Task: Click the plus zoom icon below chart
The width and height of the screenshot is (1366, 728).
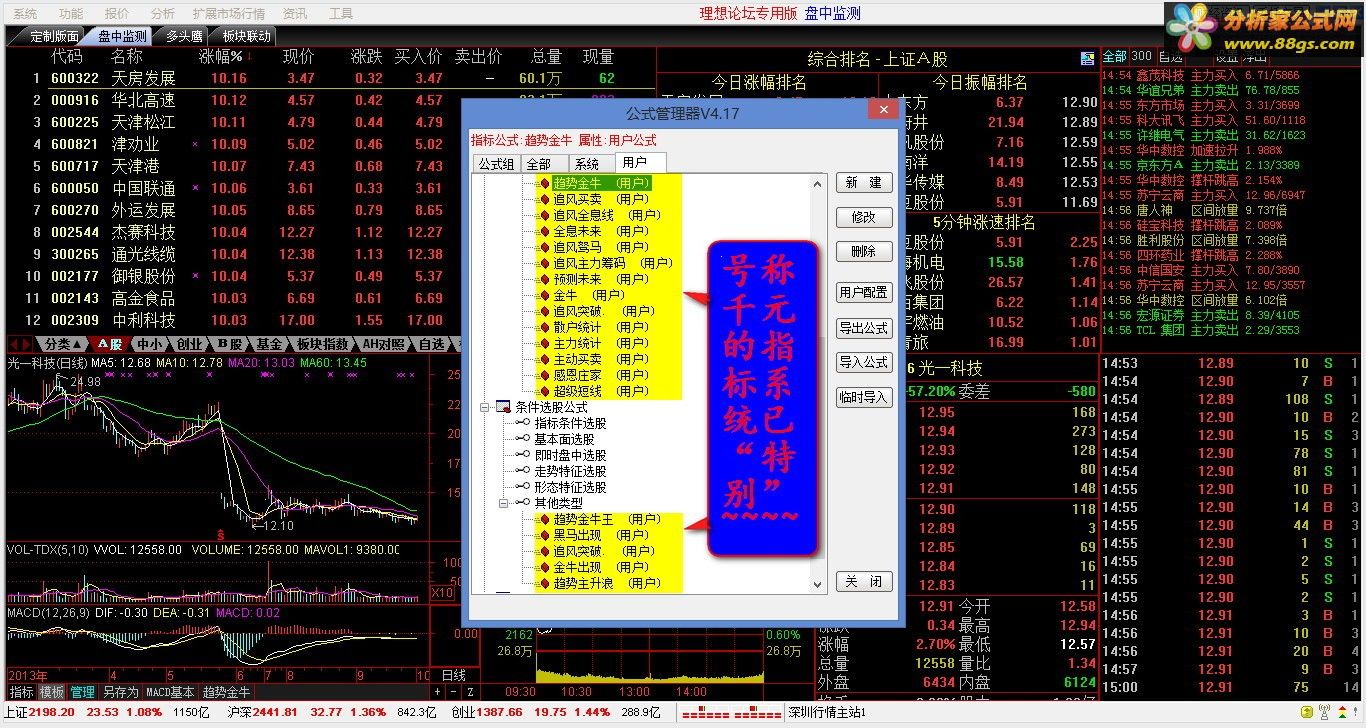Action: [x=437, y=692]
